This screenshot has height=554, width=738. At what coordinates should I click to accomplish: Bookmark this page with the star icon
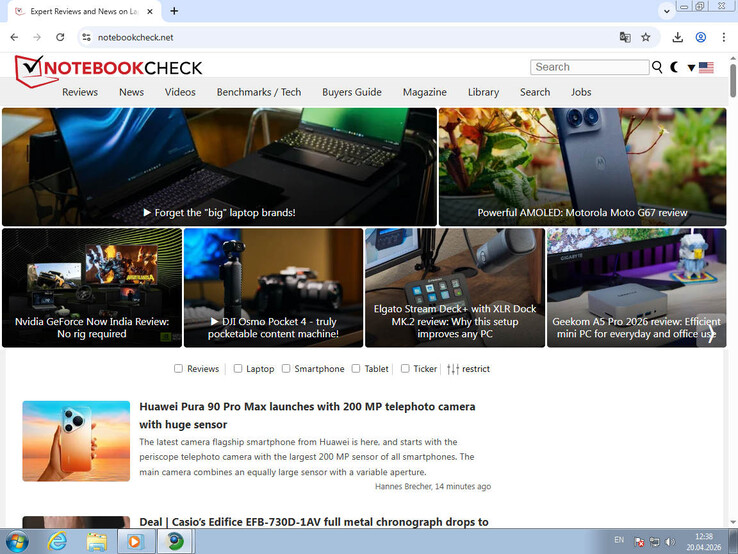click(646, 37)
